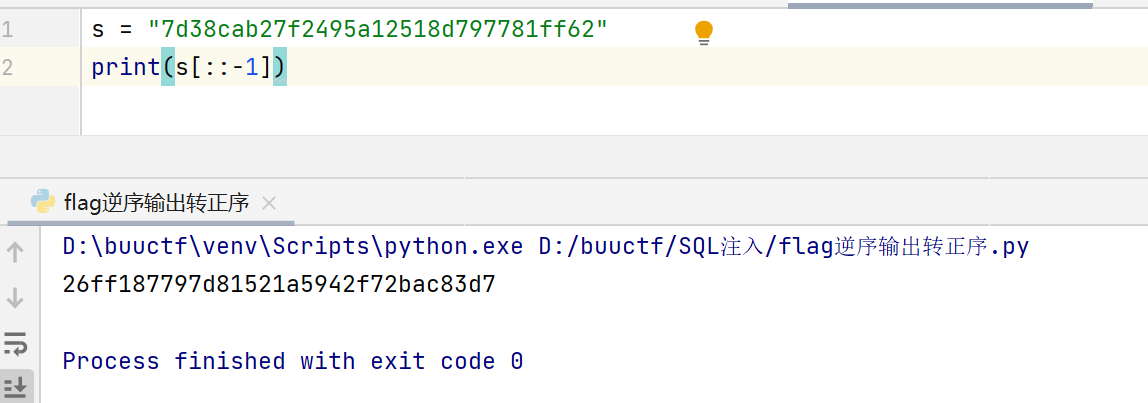
Task: Click the up arrow in run toolbar
Action: [15, 252]
